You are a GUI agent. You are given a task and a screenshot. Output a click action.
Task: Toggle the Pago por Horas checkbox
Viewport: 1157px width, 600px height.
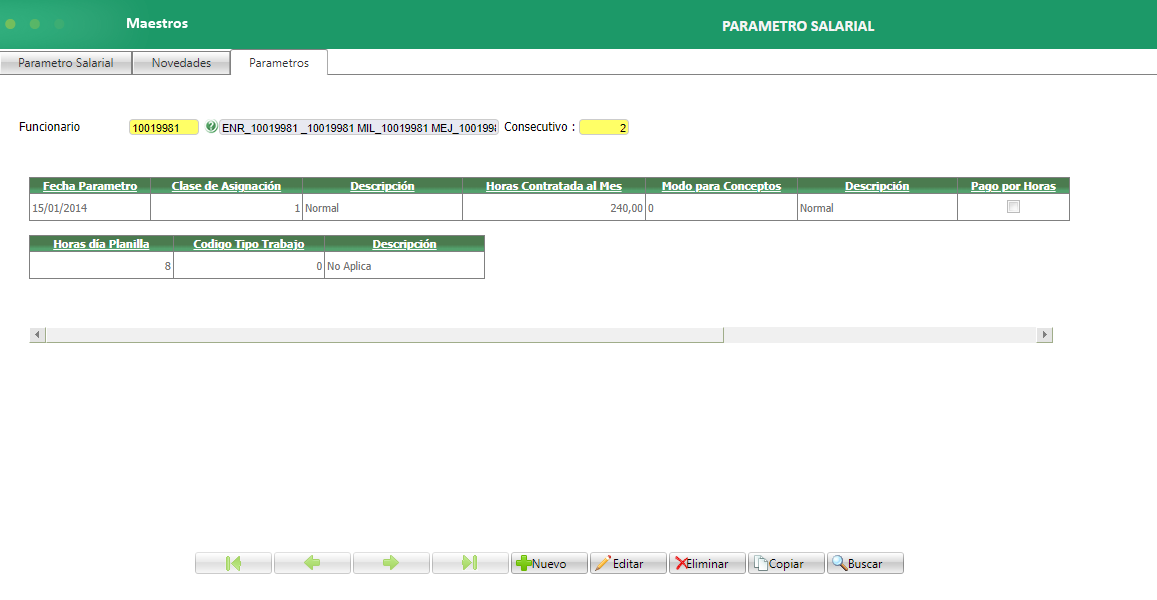[x=1013, y=207]
